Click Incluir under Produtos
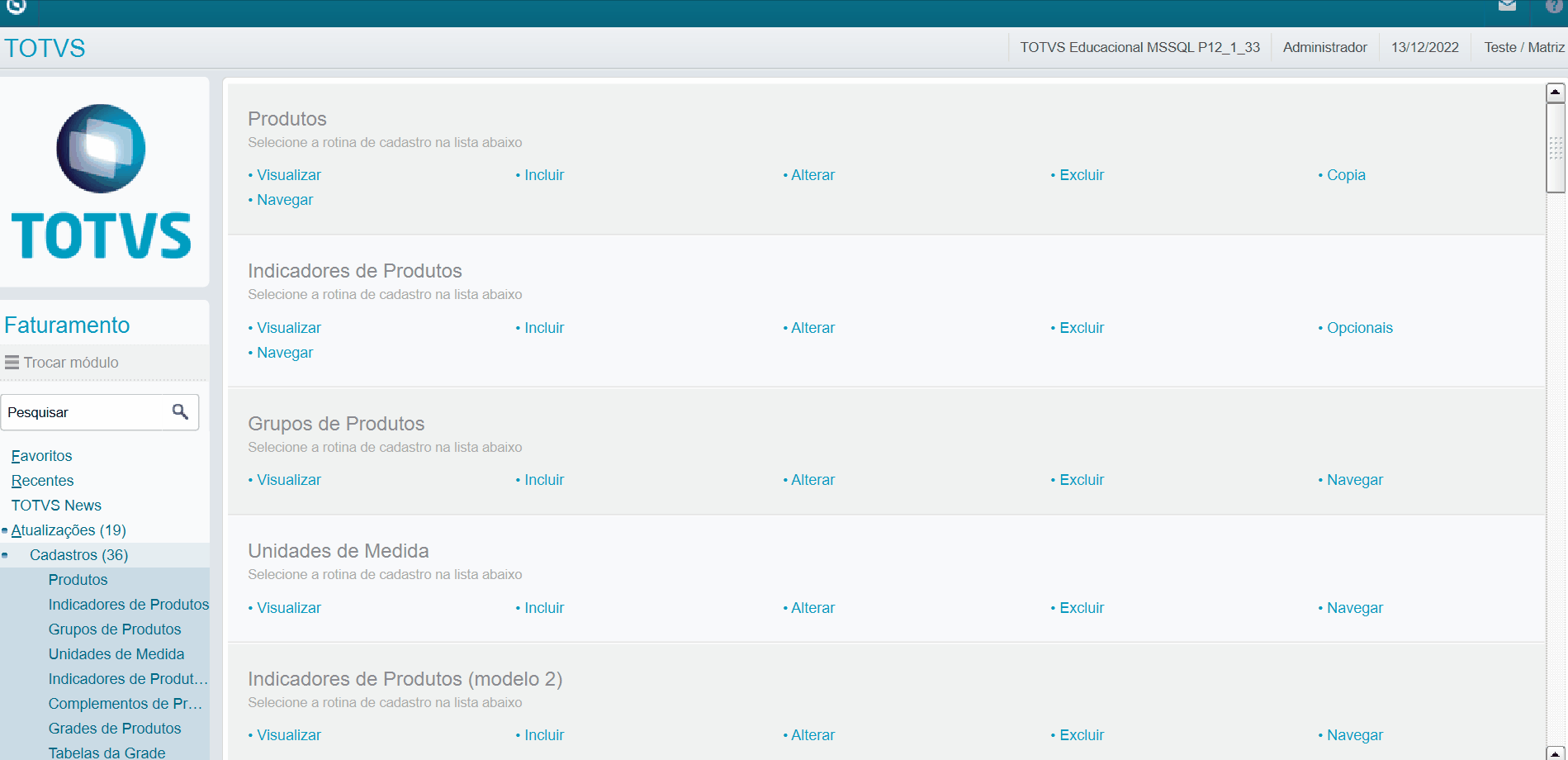Image resolution: width=1568 pixels, height=760 pixels. coord(544,175)
